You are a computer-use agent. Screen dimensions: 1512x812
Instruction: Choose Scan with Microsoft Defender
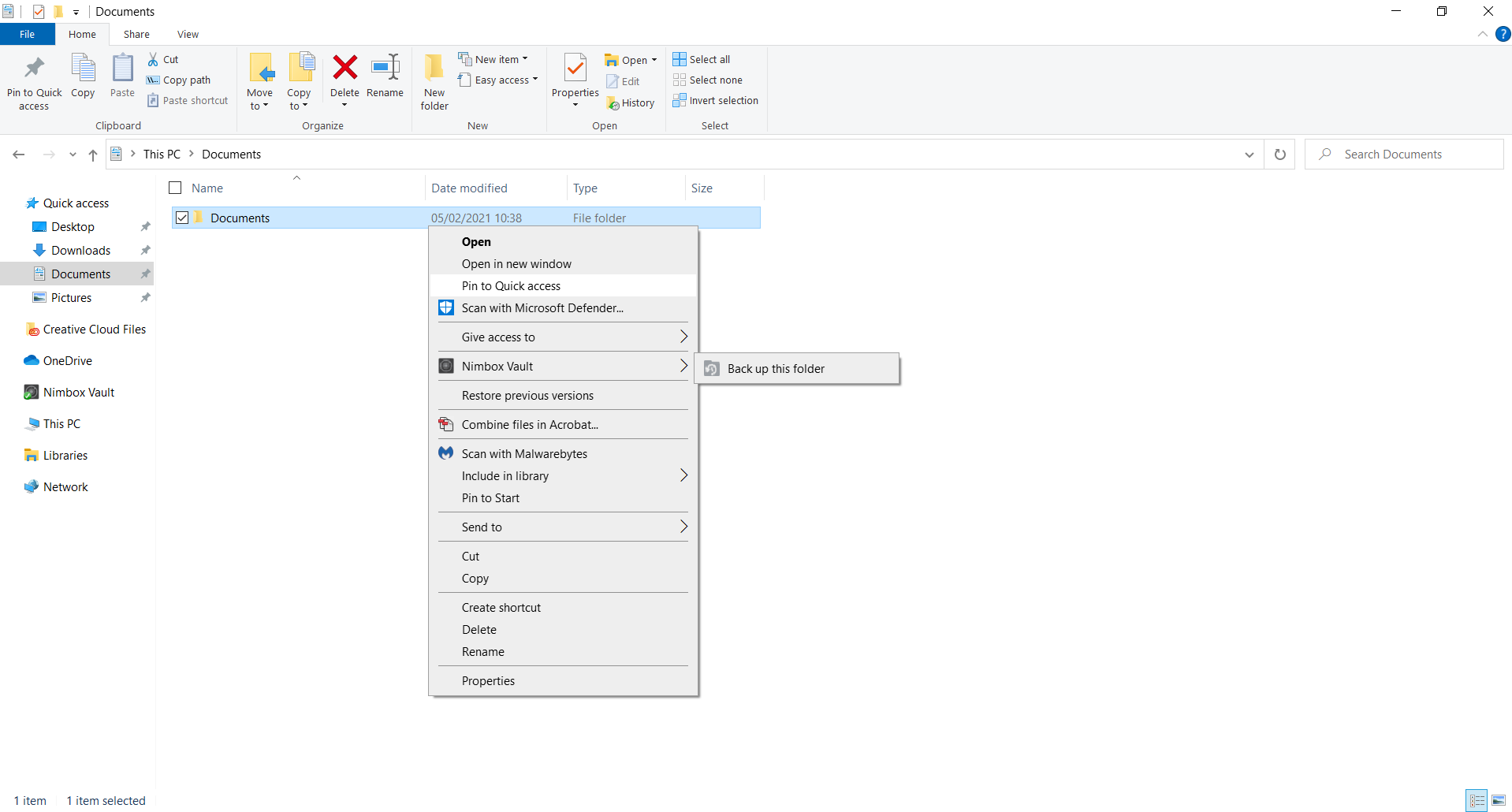(564, 308)
